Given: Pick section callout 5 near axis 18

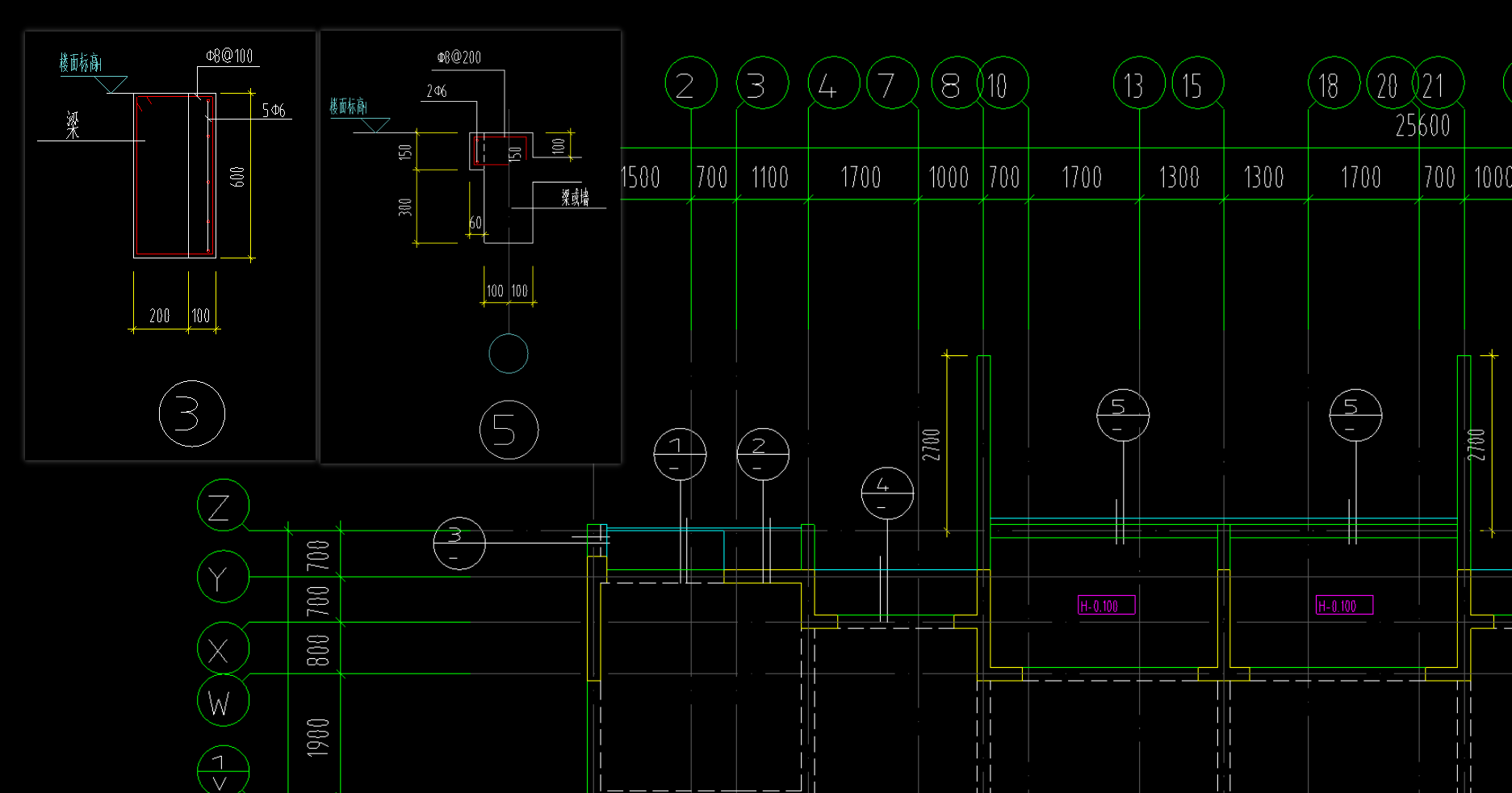Looking at the screenshot, I should [1355, 415].
